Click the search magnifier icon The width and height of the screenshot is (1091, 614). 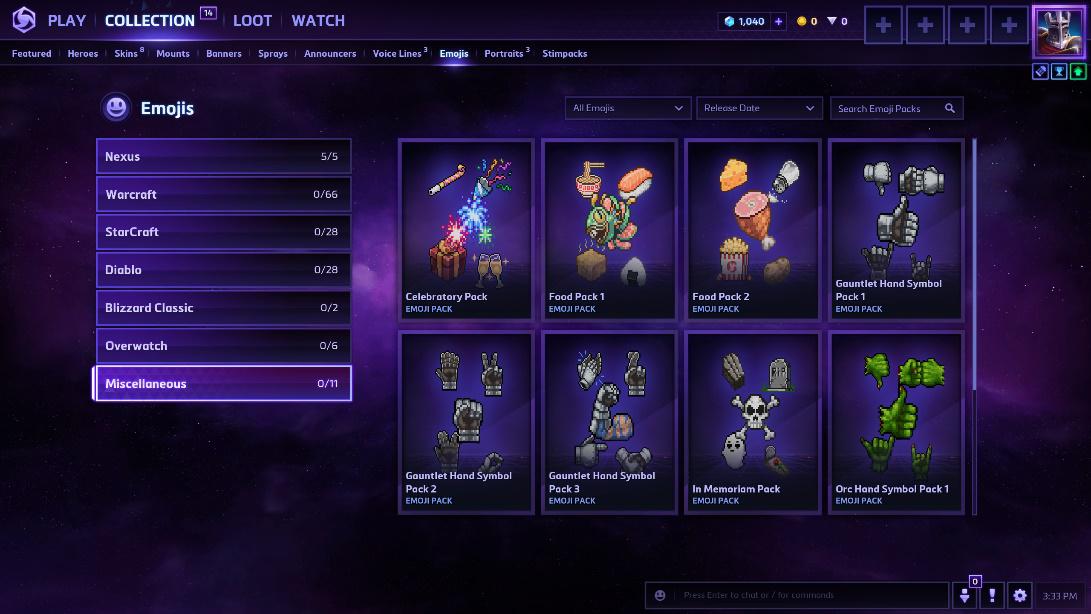[950, 108]
